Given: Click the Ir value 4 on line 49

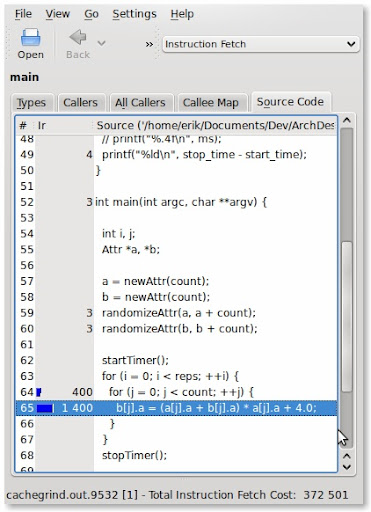Looking at the screenshot, I should click(x=89, y=155).
